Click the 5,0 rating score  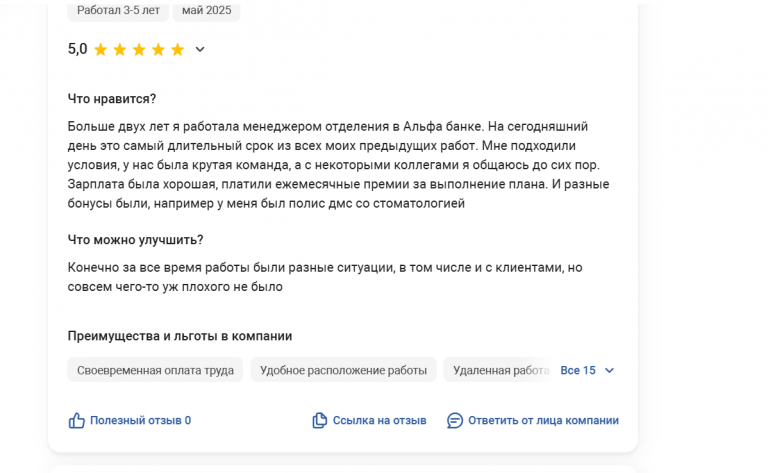click(77, 49)
